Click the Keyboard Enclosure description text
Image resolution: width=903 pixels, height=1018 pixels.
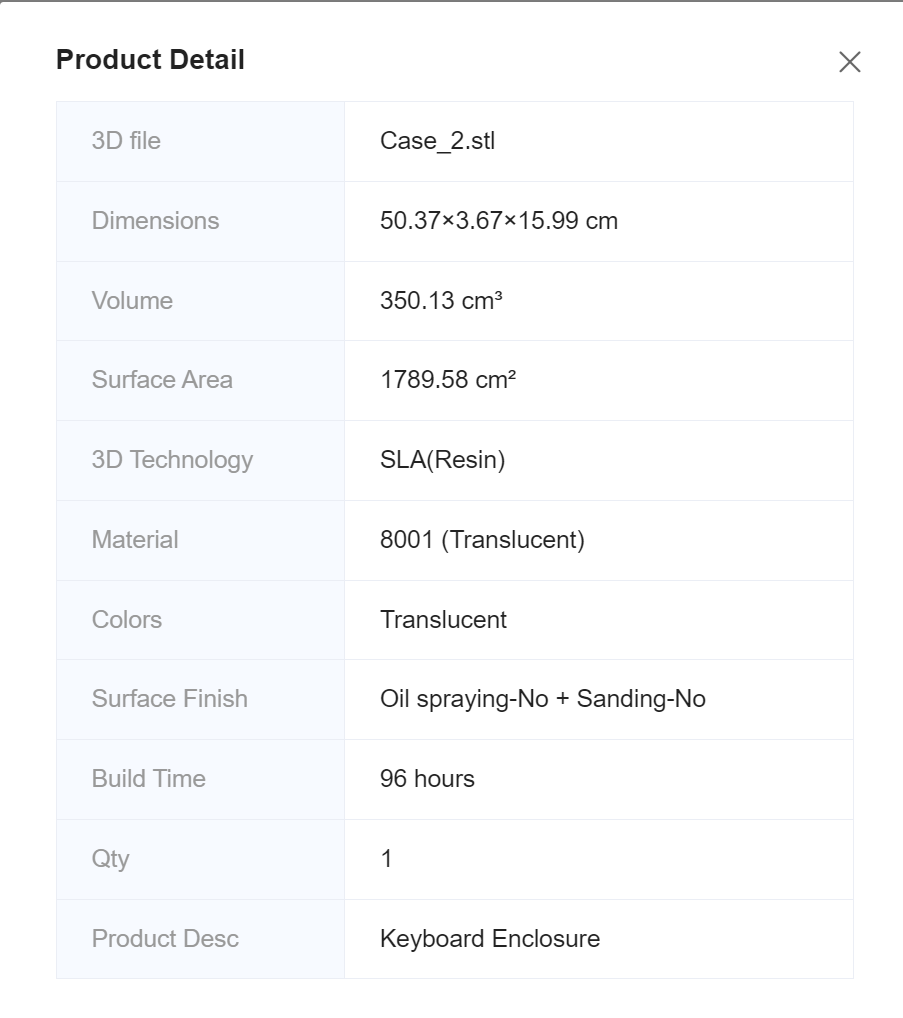click(x=490, y=939)
